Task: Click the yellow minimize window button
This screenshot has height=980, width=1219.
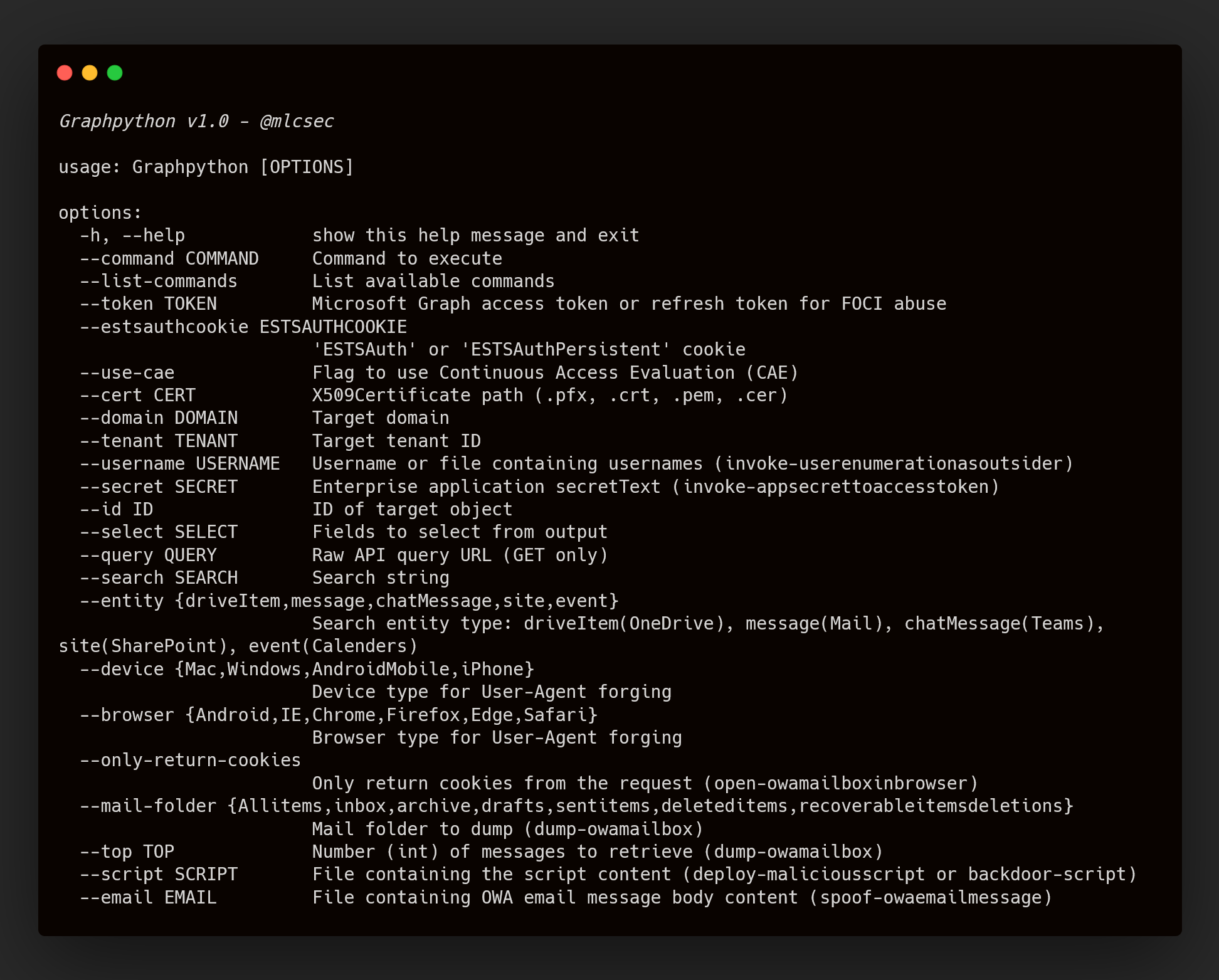Action: [90, 73]
